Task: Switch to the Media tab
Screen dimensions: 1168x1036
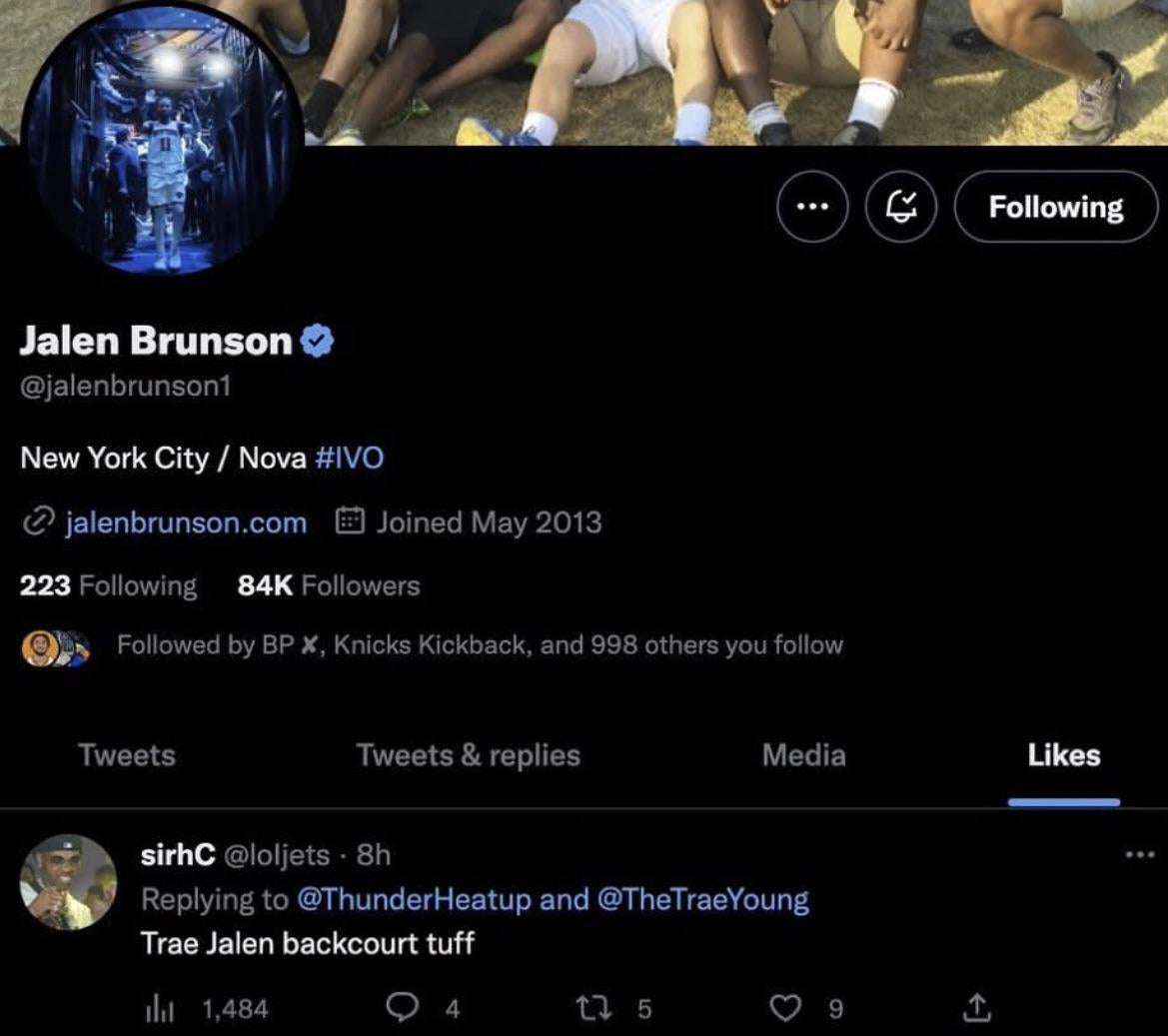Action: pos(803,755)
